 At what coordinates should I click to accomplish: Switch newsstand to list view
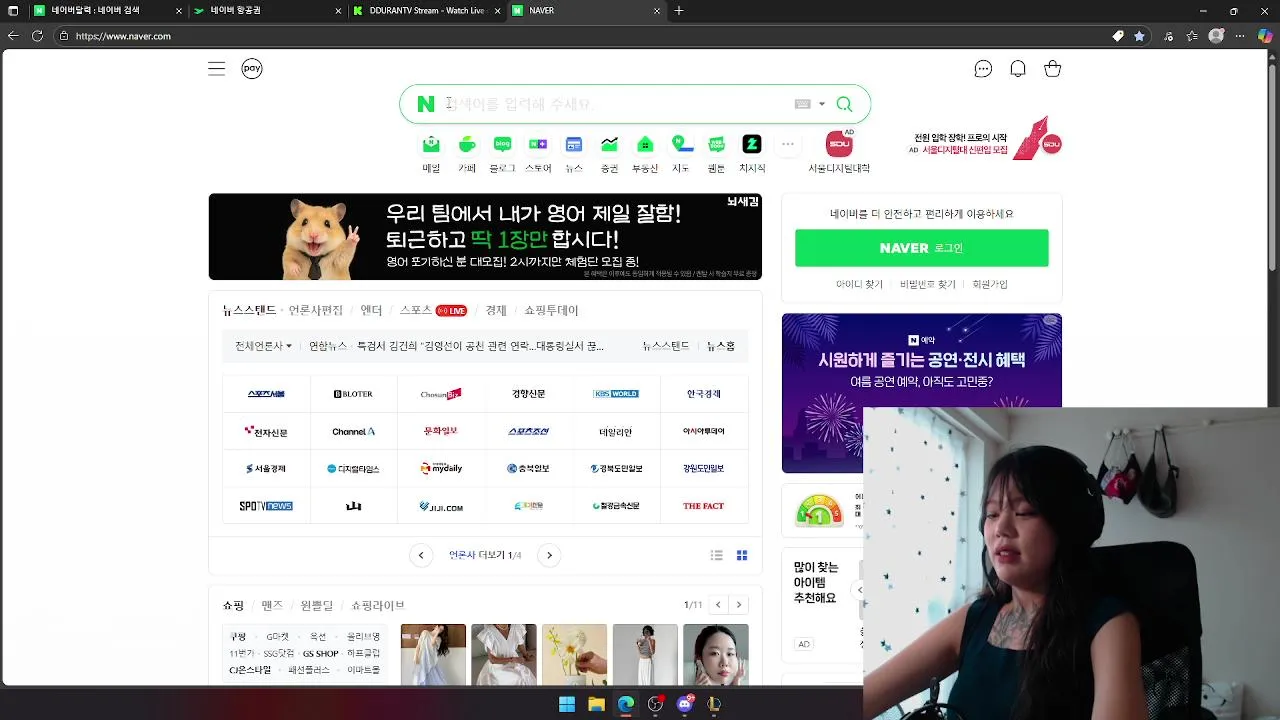(716, 555)
